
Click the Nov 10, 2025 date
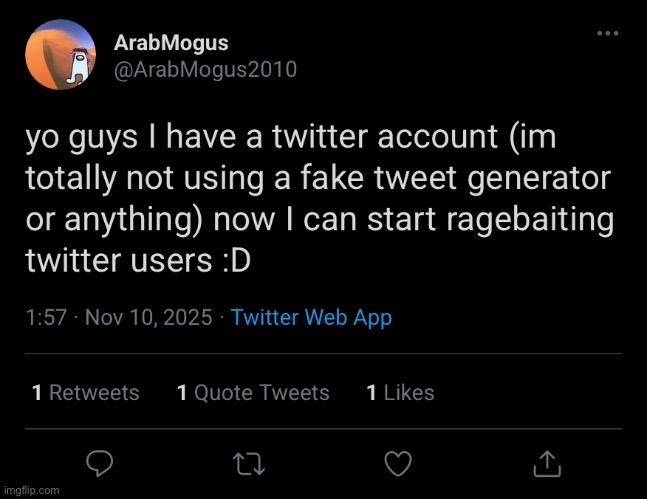click(x=147, y=318)
